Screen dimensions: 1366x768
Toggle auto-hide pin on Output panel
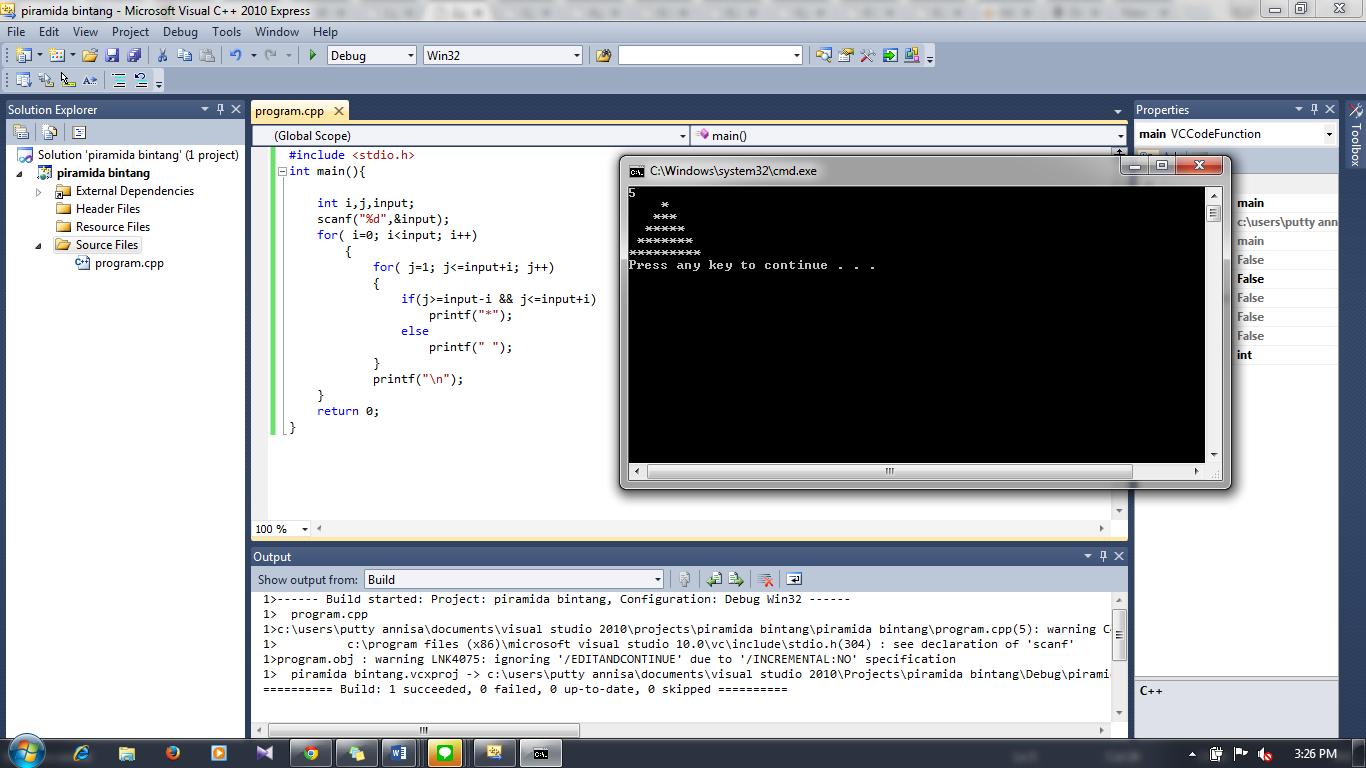(x=1104, y=556)
